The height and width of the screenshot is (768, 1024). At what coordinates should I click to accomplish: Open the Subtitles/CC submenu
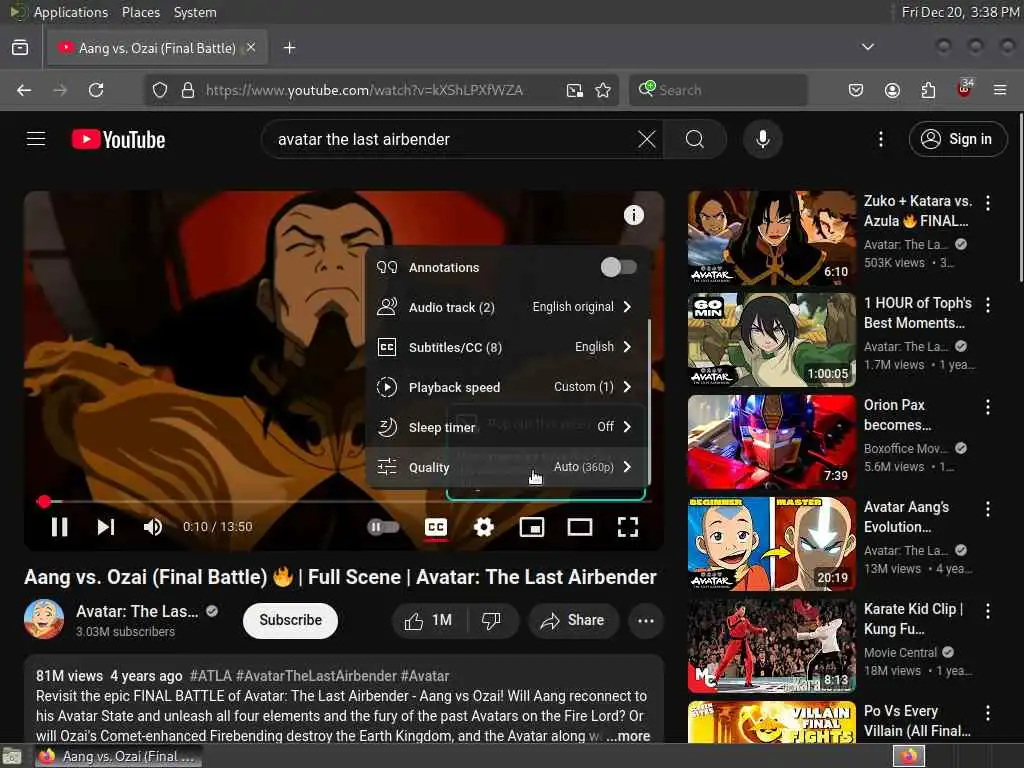(x=507, y=347)
